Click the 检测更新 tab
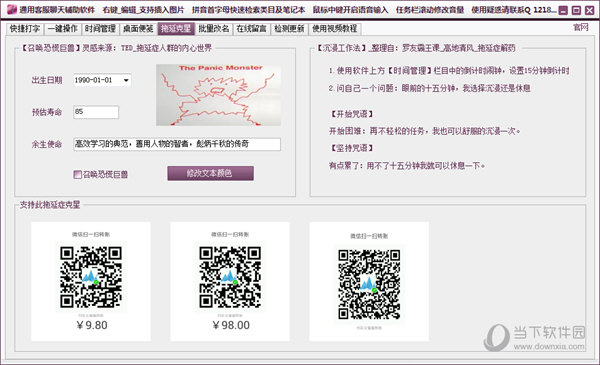 289,29
